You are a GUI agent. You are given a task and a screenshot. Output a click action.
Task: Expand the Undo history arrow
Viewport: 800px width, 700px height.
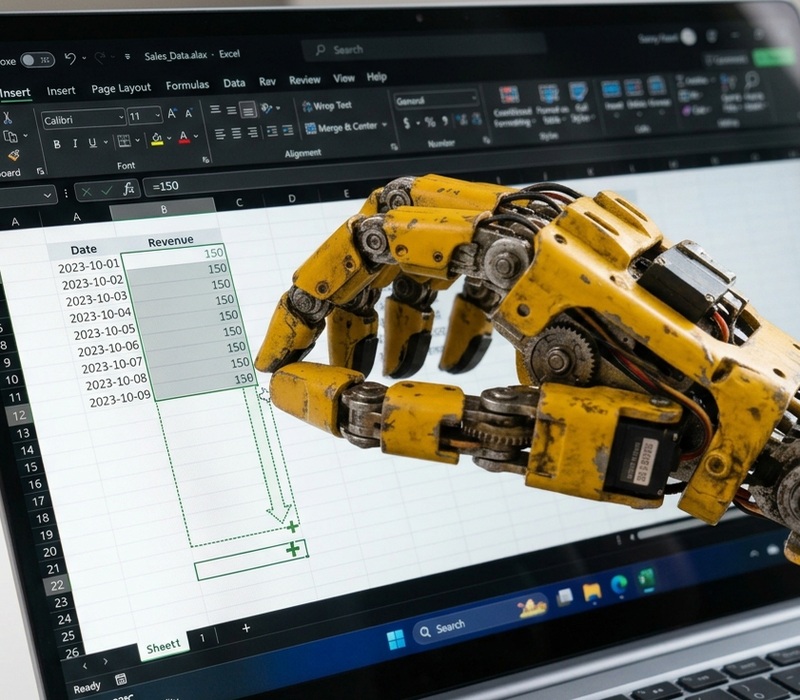[x=84, y=58]
